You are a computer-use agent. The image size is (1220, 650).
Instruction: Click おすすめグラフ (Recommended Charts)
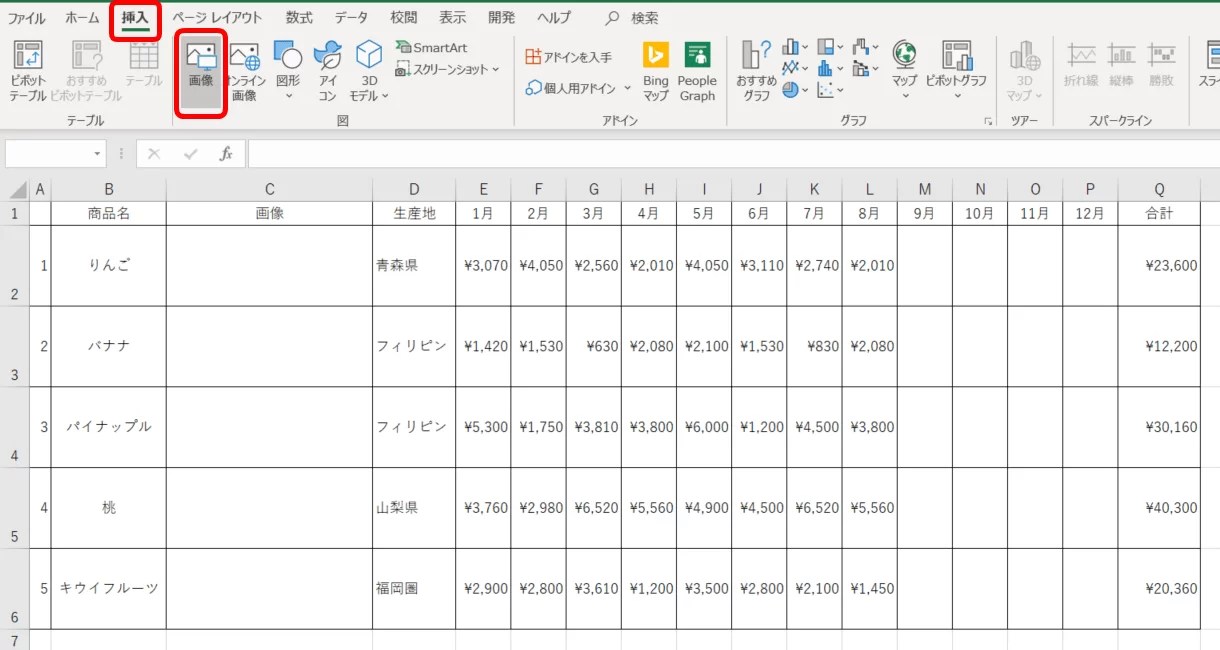coord(757,72)
